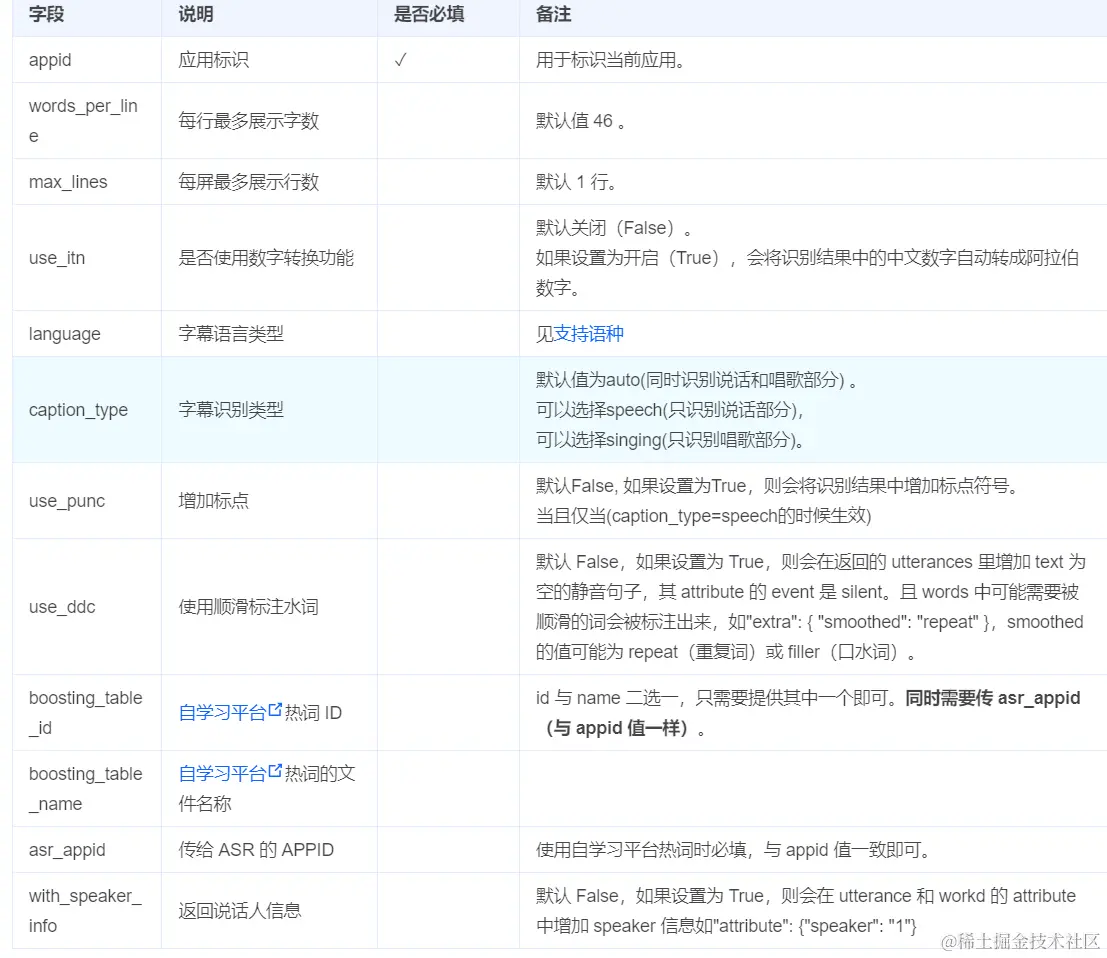Open 自学习平台 link in boosting_table_name row
The height and width of the screenshot is (958, 1107).
(222, 774)
